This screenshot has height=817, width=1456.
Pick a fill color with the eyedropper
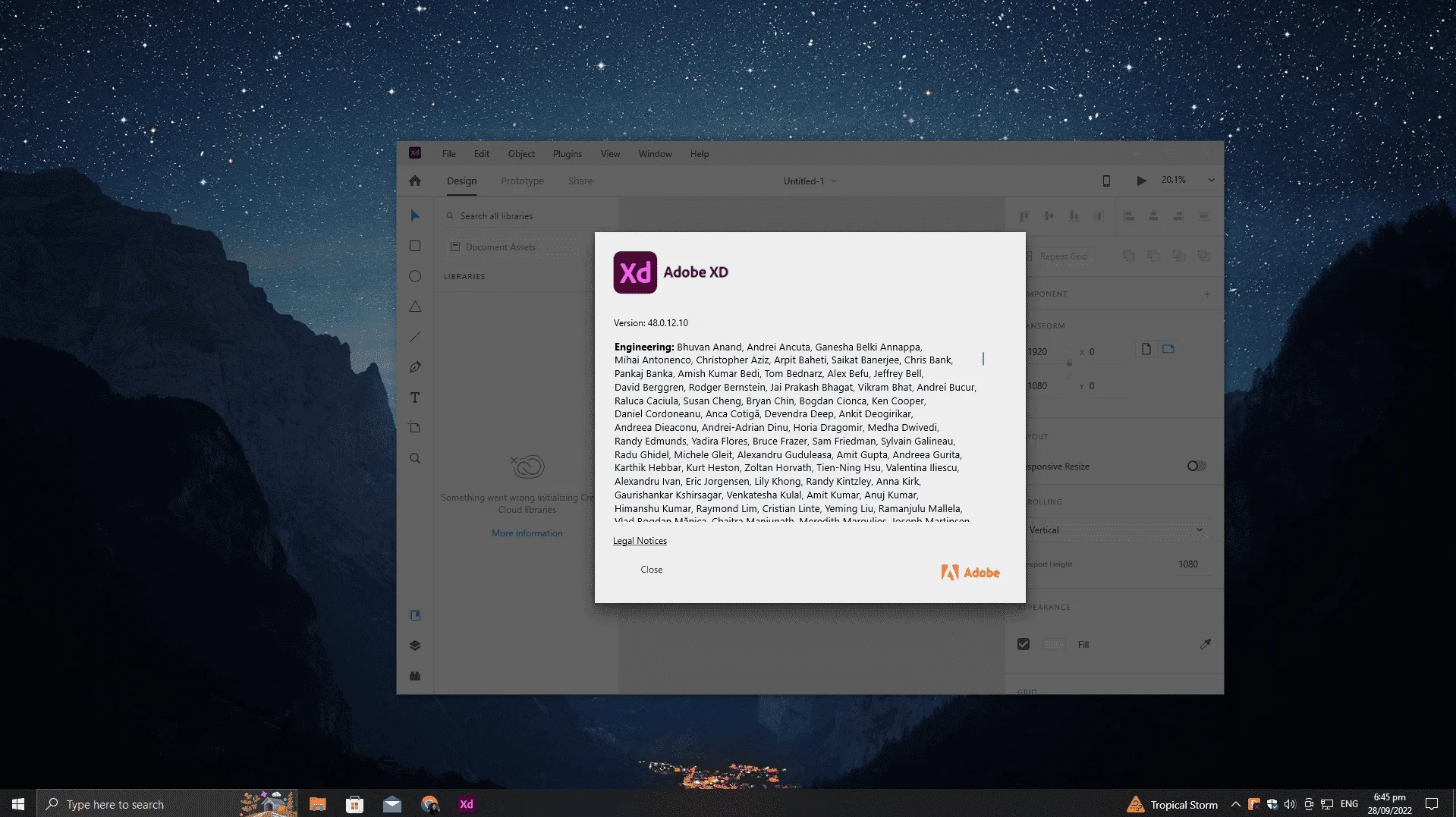[x=1205, y=644]
